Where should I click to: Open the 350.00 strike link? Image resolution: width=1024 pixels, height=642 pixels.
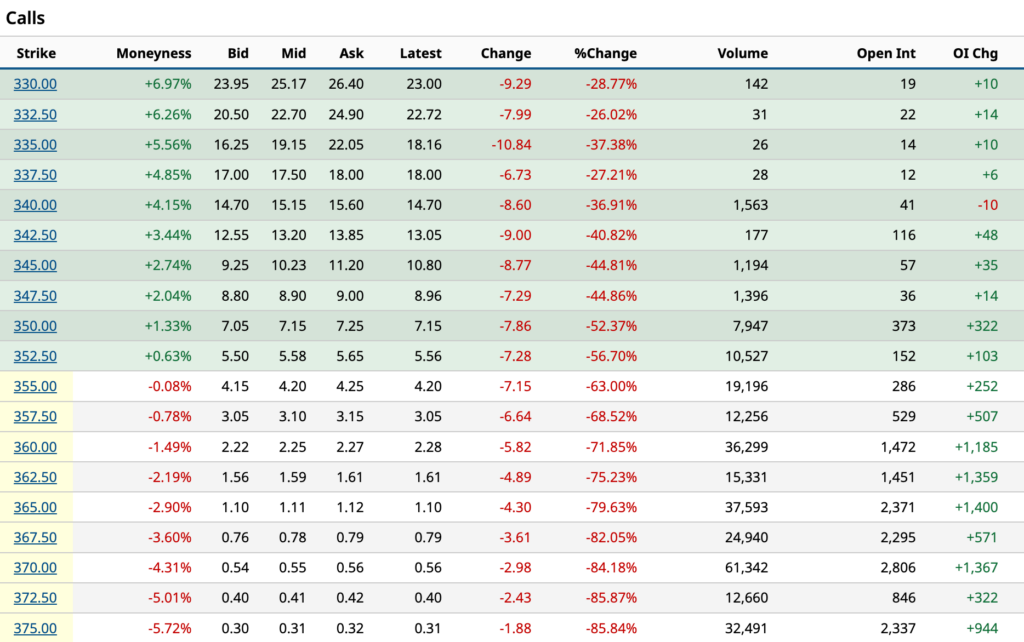tap(35, 326)
